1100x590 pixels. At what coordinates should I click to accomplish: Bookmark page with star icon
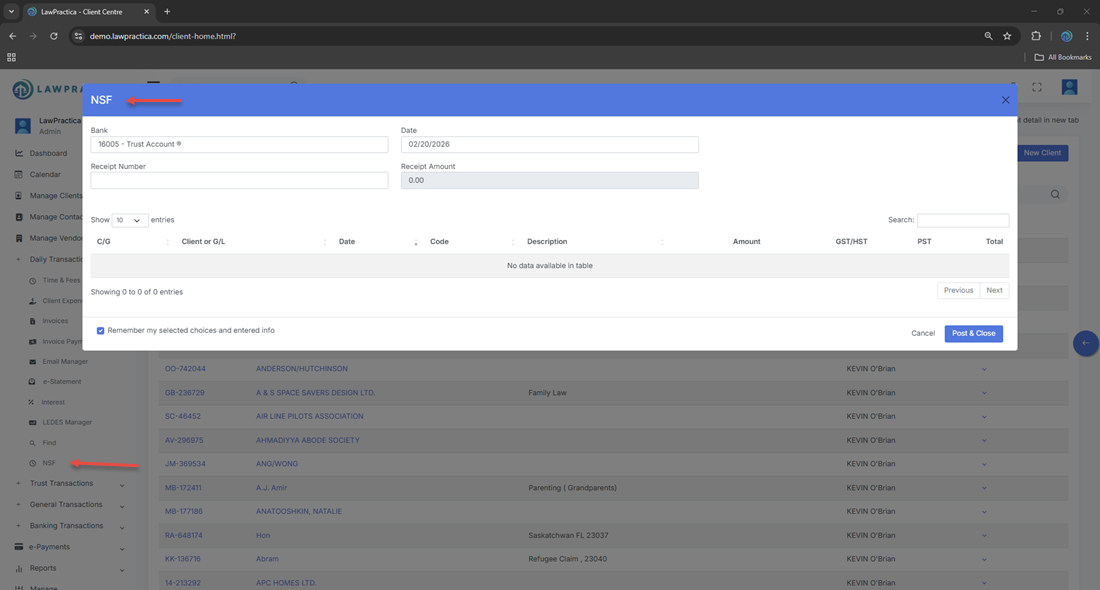coord(1007,36)
